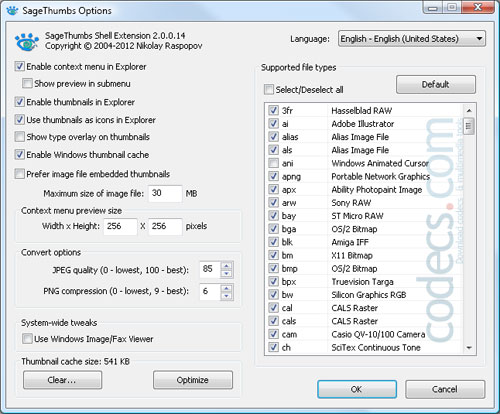Uncheck the 3fr Hasselblad RAW file type

[273, 110]
